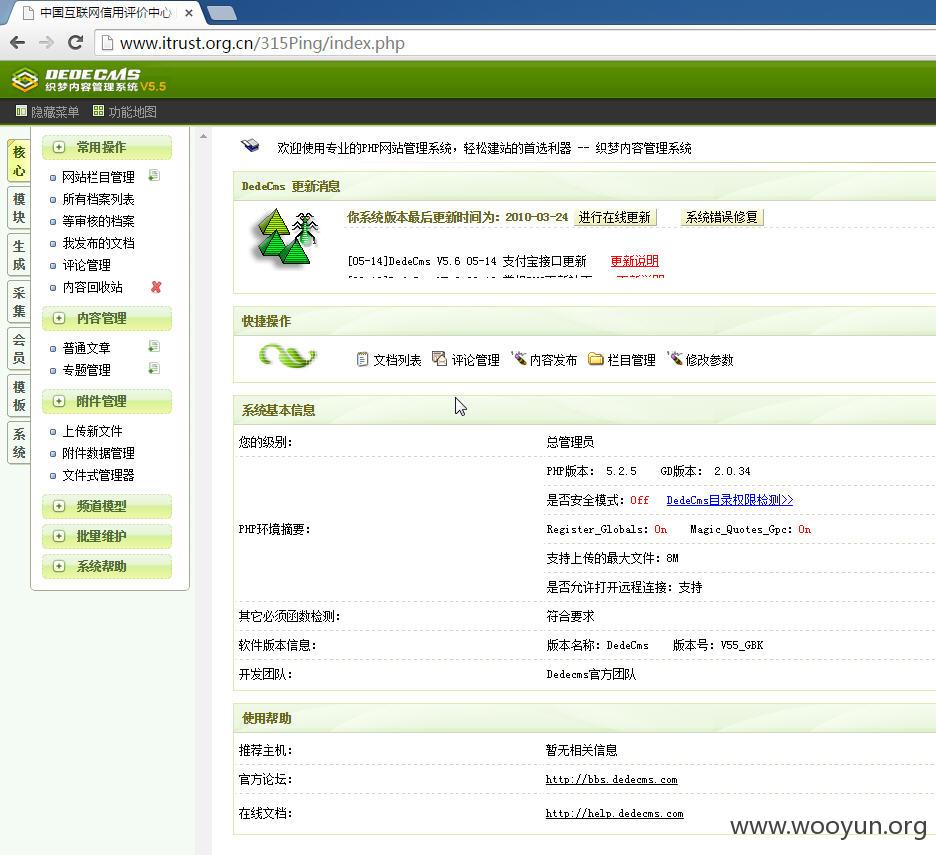
Task: Switch to the 会员 side tab
Action: 19,349
